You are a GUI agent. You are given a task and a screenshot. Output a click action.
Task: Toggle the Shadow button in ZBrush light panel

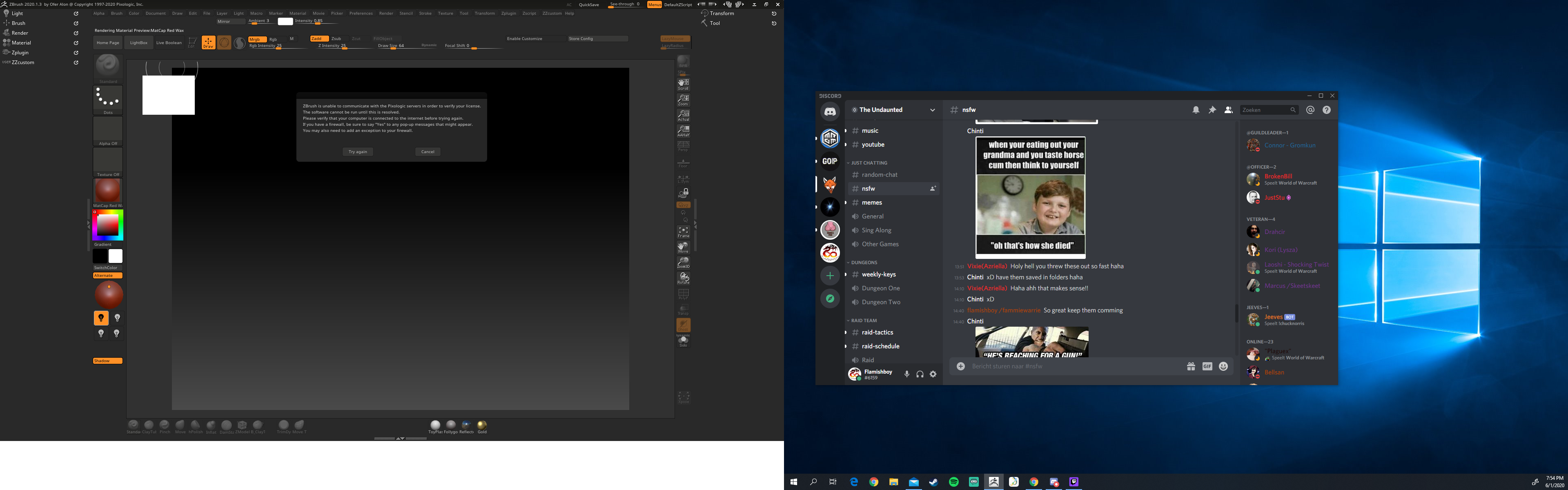[x=108, y=361]
